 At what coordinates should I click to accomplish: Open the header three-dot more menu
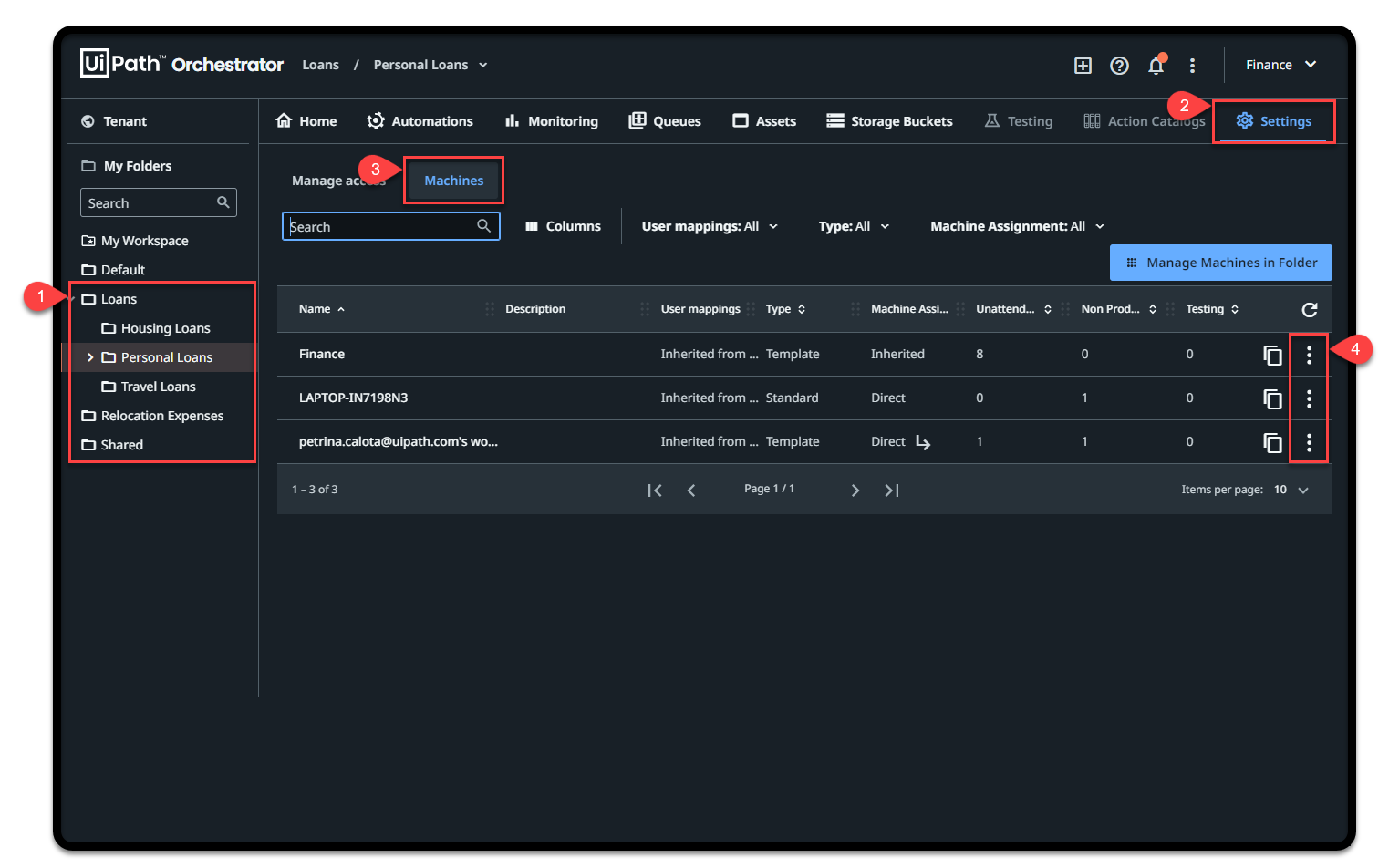1192,65
